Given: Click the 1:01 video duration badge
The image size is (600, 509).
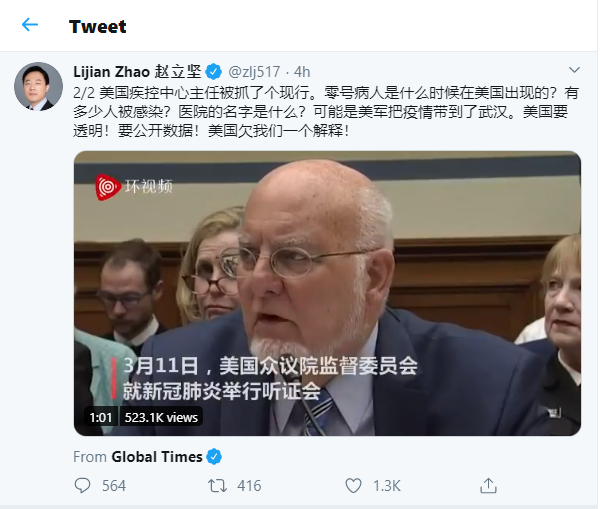Looking at the screenshot, I should pyautogui.click(x=101, y=417).
